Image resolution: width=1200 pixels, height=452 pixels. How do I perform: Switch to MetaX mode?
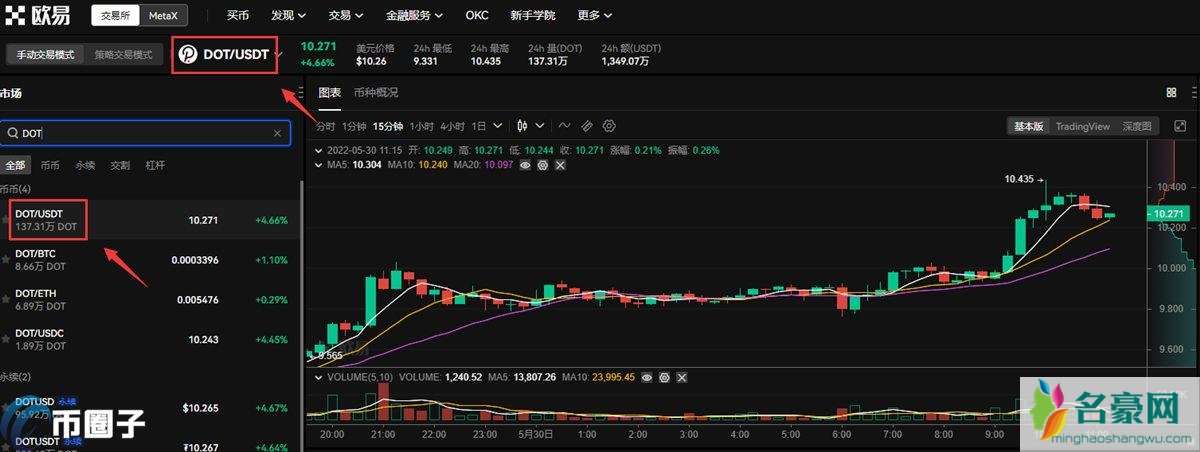point(162,16)
